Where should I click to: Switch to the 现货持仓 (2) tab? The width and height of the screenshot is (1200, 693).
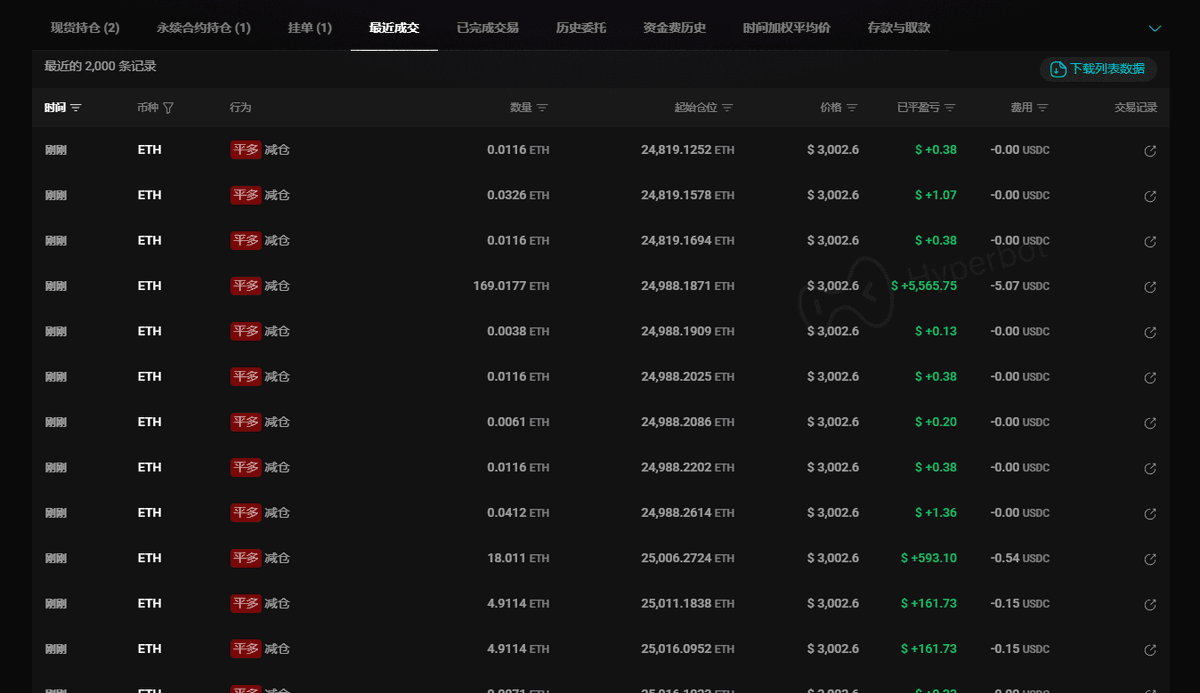coord(83,28)
